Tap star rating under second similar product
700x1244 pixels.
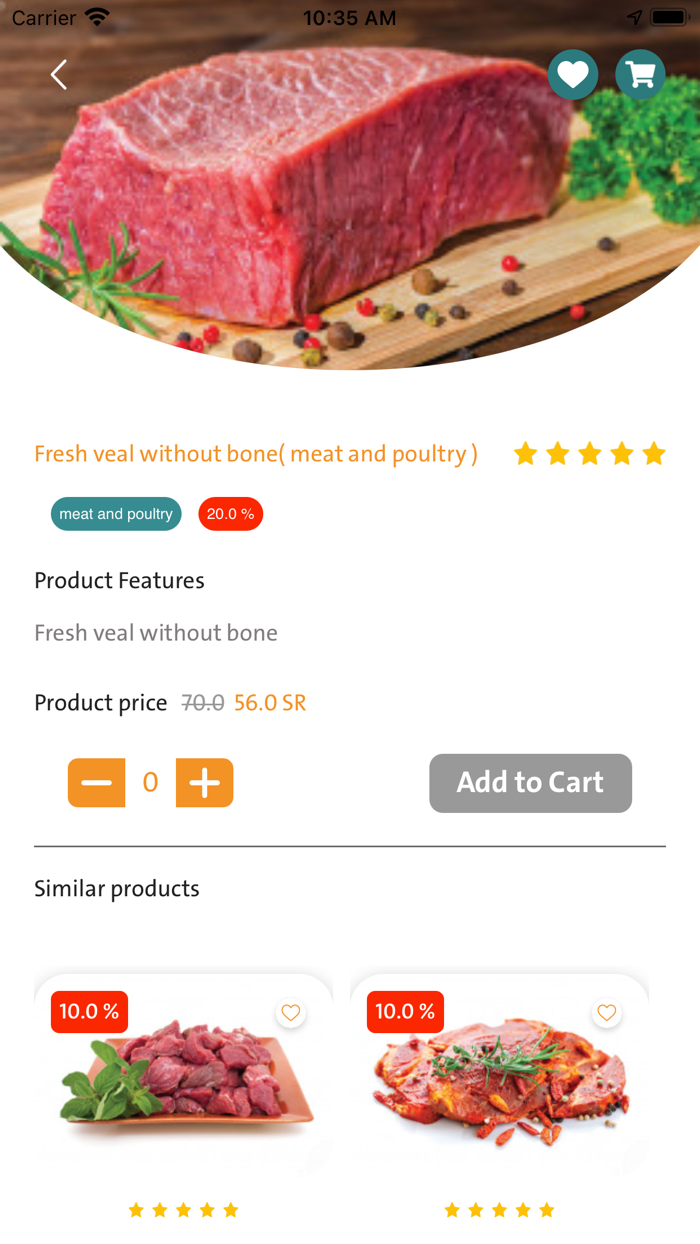499,1210
